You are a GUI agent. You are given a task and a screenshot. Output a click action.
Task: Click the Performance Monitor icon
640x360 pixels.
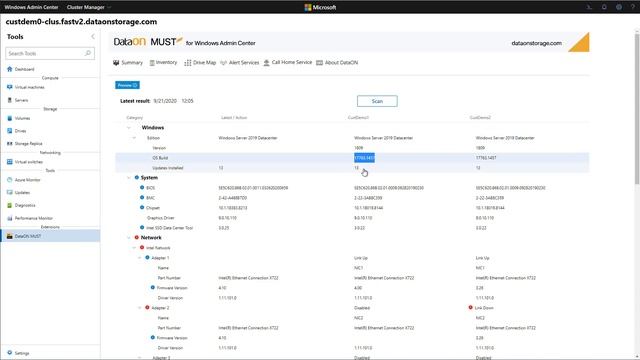[10, 218]
